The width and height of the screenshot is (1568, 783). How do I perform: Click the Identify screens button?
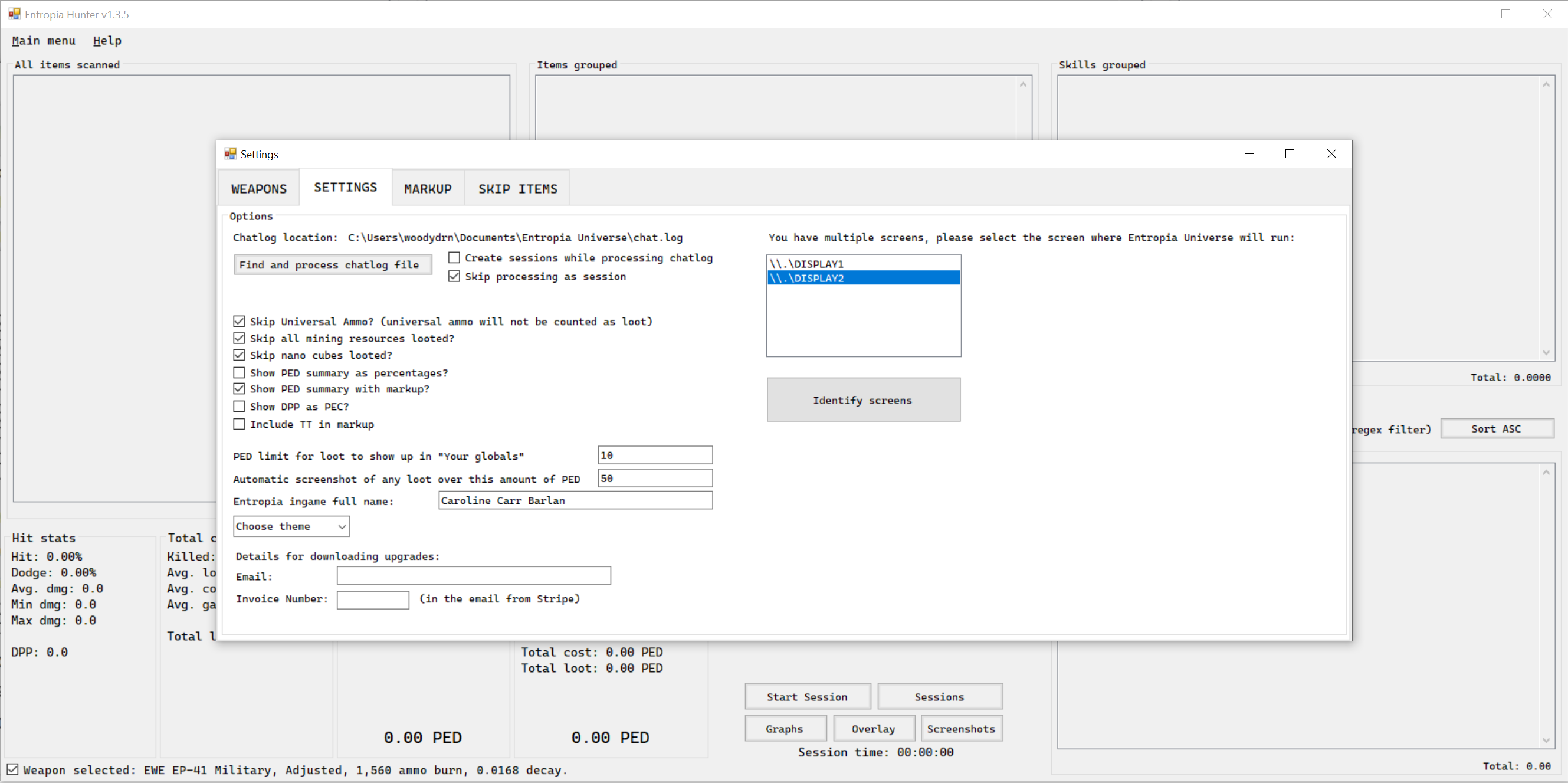pos(863,400)
